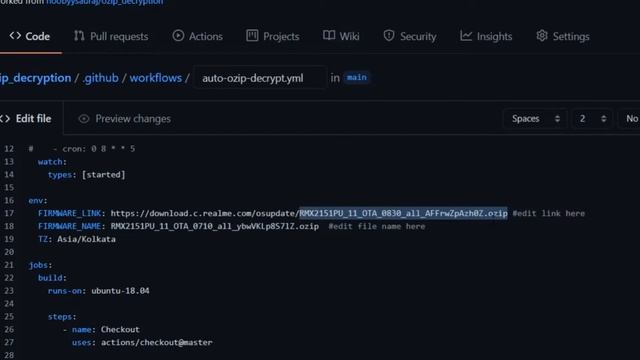Open the Wiki tab

pyautogui.click(x=341, y=36)
